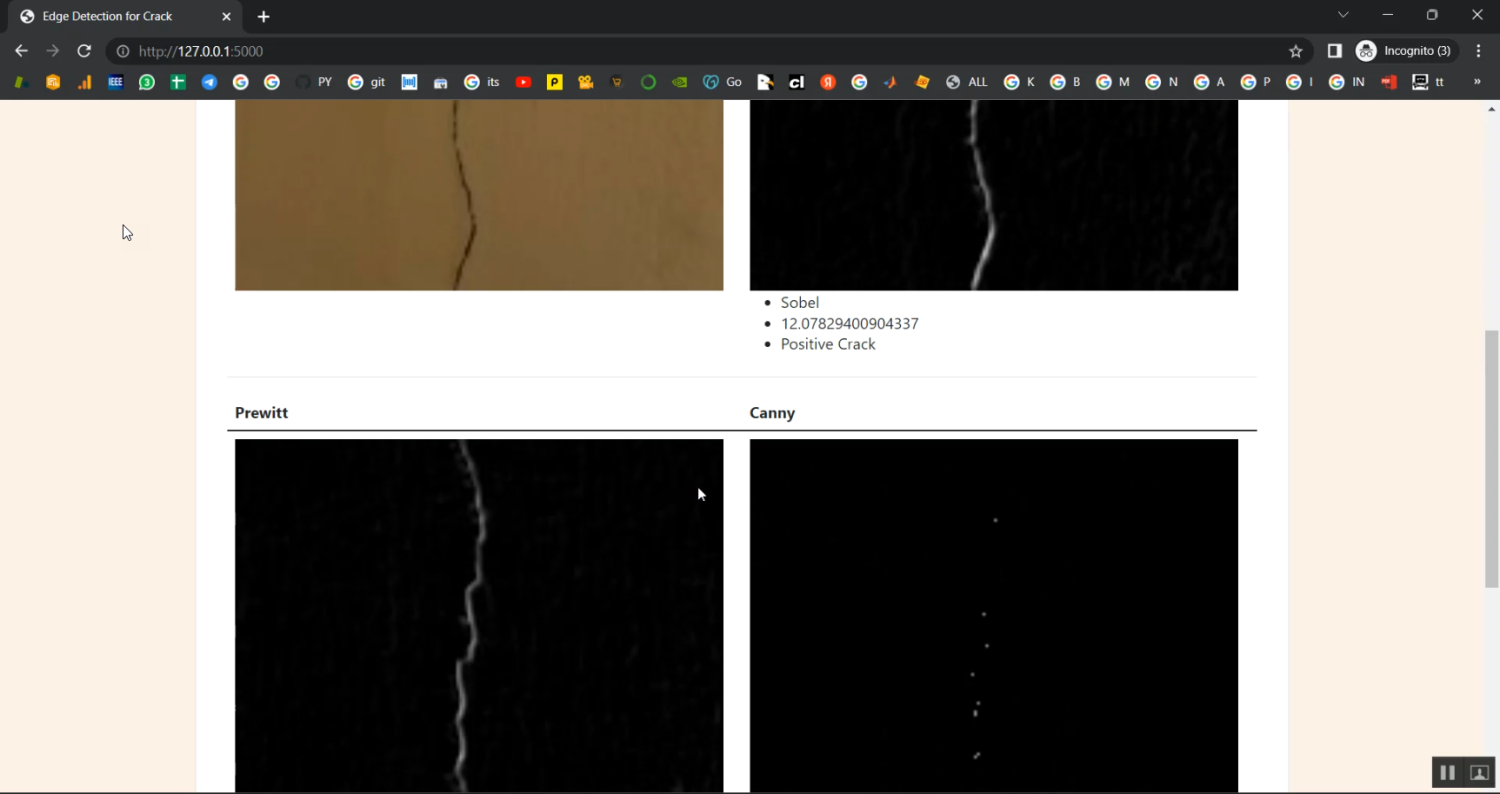Toggle the browser side panel
The image size is (1500, 794).
click(1334, 51)
